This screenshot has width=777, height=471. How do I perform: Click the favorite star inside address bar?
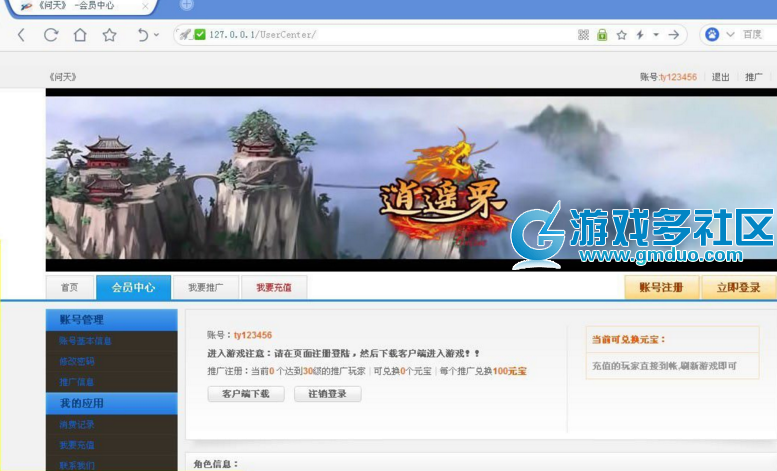point(621,35)
